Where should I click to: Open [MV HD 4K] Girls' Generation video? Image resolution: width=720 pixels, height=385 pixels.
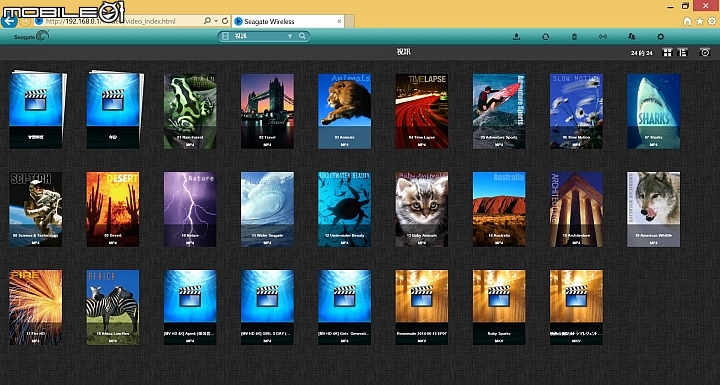point(344,307)
